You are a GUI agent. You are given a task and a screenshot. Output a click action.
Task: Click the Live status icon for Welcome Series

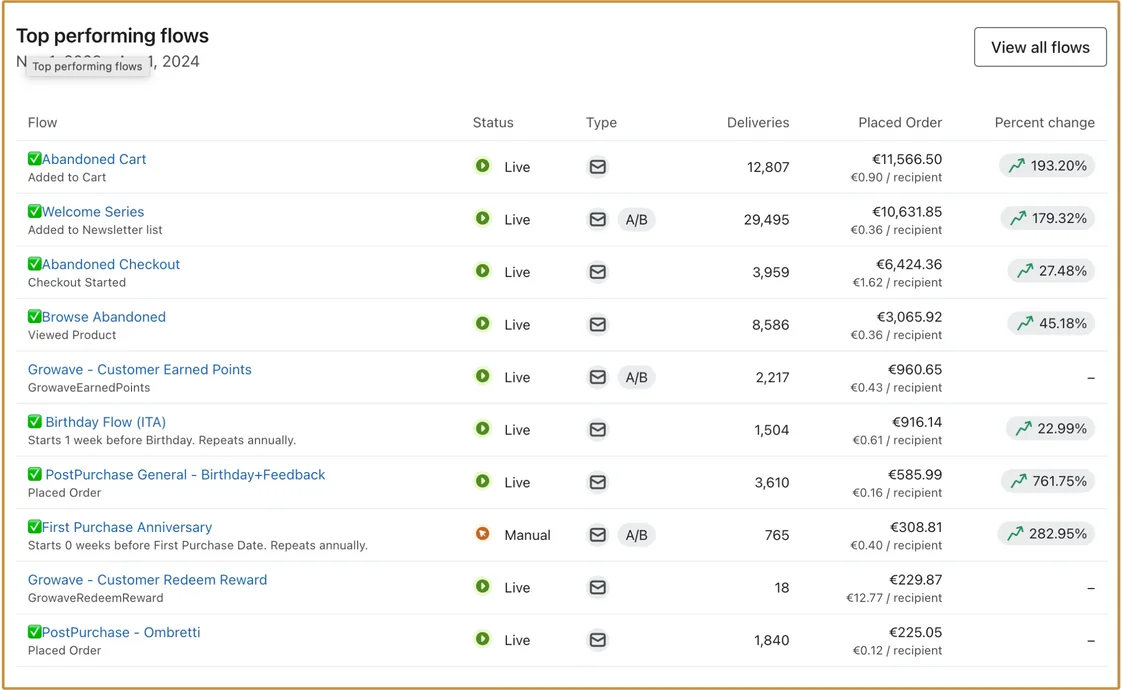pyautogui.click(x=483, y=218)
